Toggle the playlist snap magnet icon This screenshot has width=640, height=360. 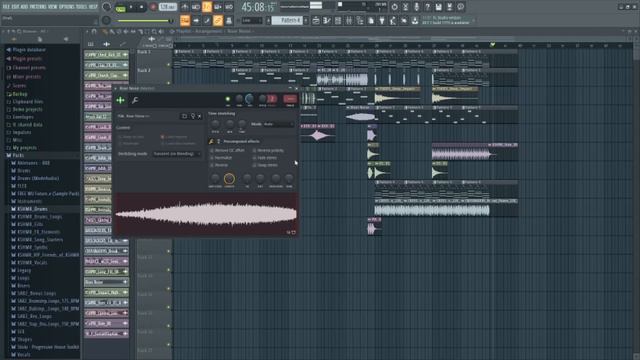click(x=93, y=31)
